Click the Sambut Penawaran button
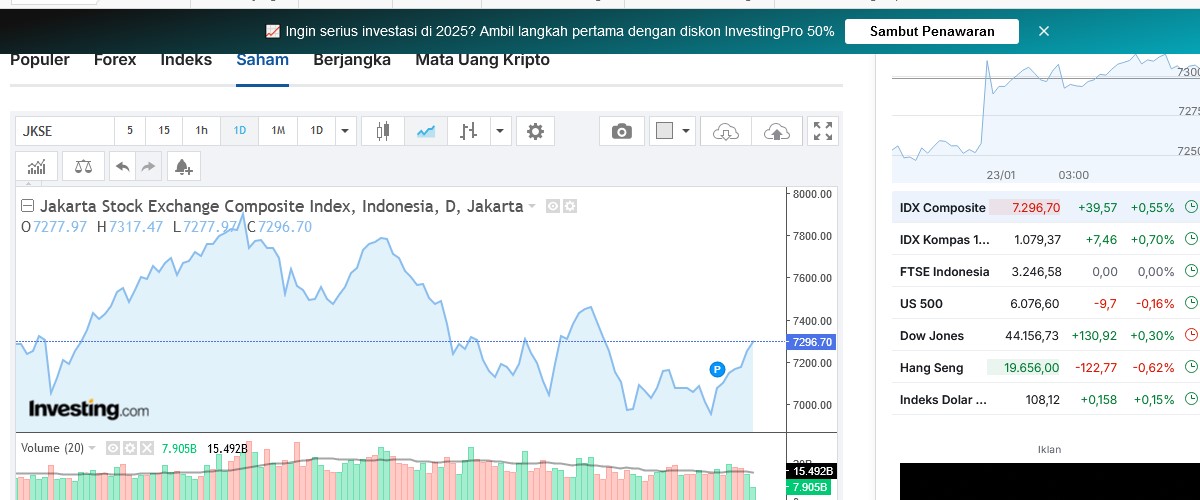This screenshot has height=500, width=1200. (932, 31)
